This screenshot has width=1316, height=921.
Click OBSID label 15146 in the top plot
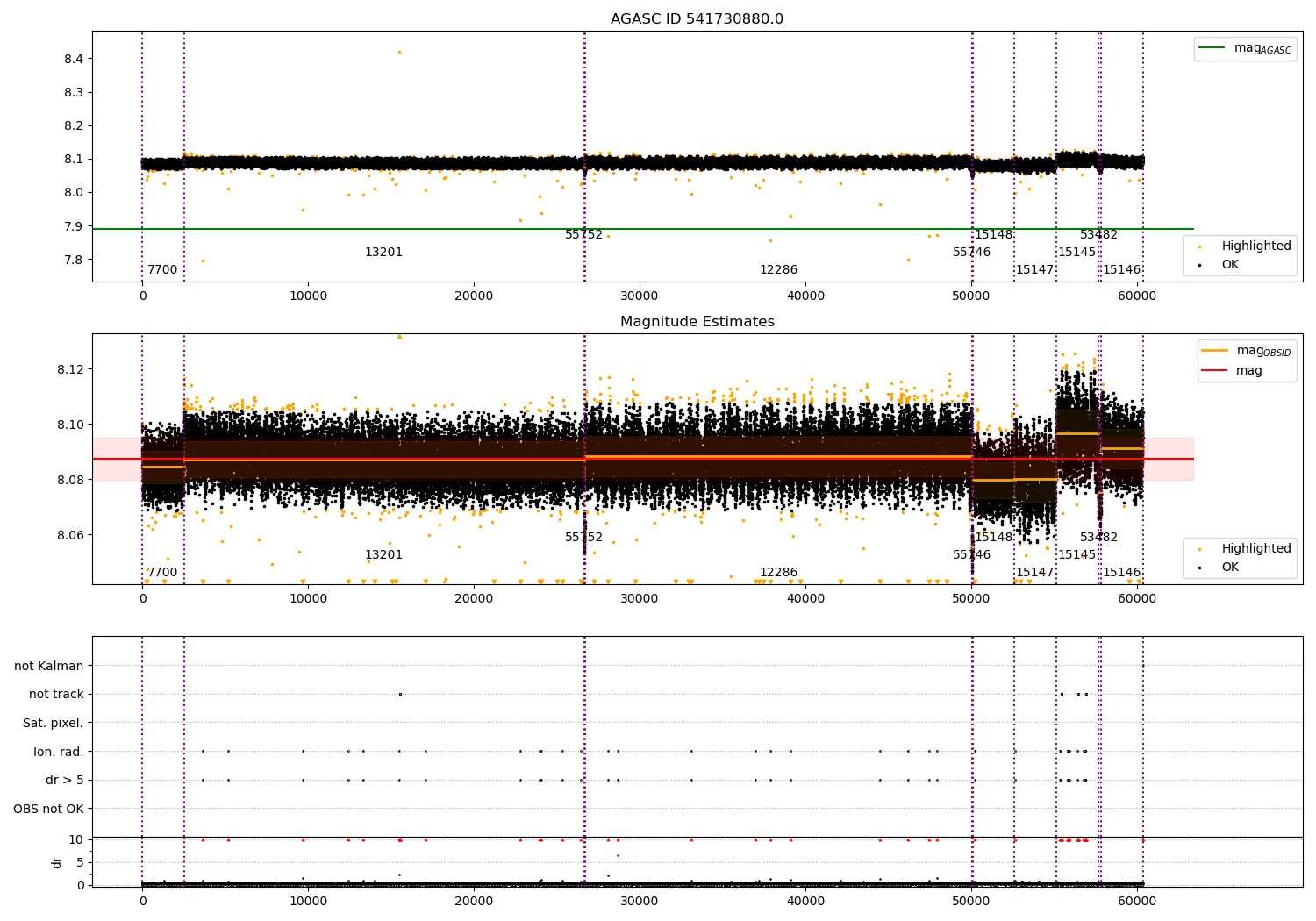click(1122, 270)
